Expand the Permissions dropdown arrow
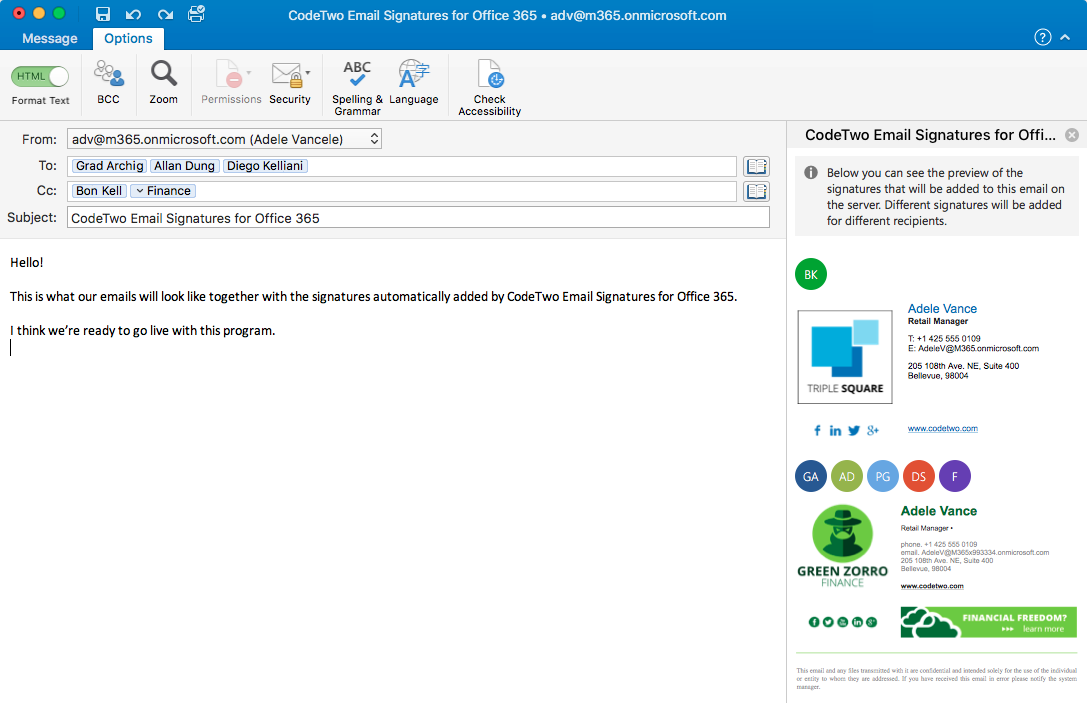This screenshot has height=703, width=1087. 249,72
